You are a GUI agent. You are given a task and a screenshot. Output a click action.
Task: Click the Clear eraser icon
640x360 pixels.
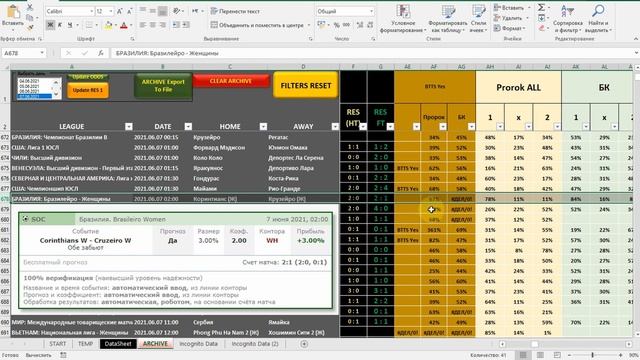(541, 28)
